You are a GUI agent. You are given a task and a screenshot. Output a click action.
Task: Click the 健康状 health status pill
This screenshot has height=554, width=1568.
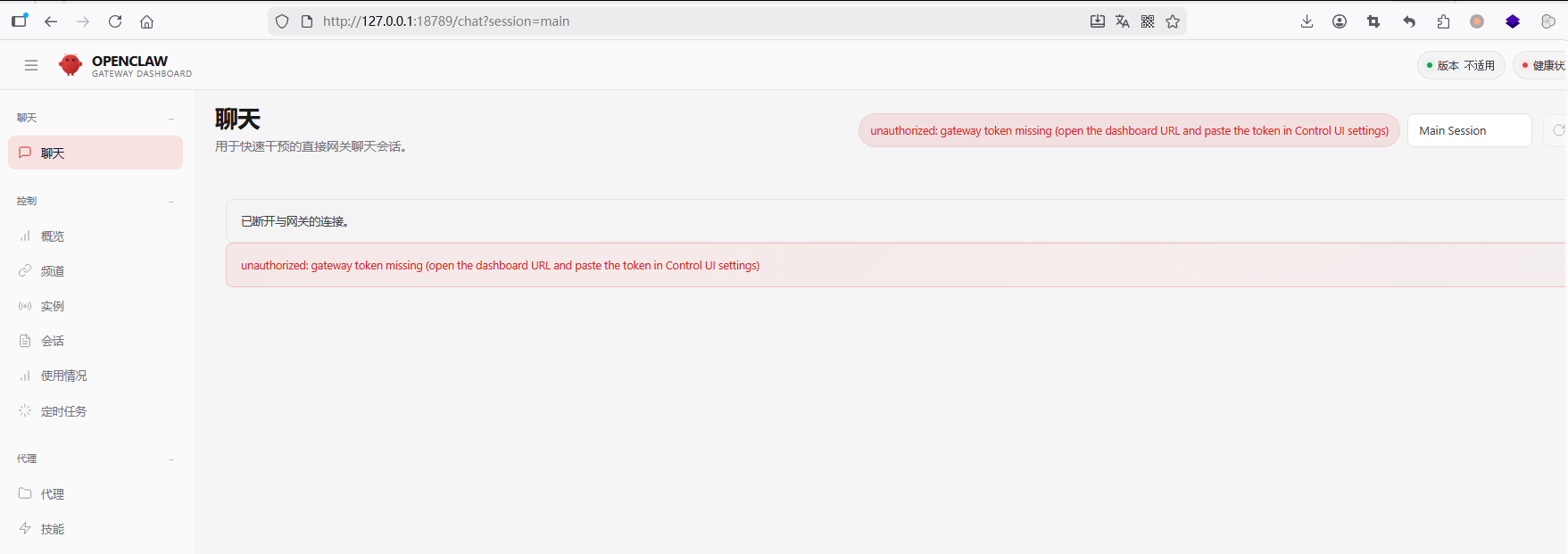tap(1543, 65)
